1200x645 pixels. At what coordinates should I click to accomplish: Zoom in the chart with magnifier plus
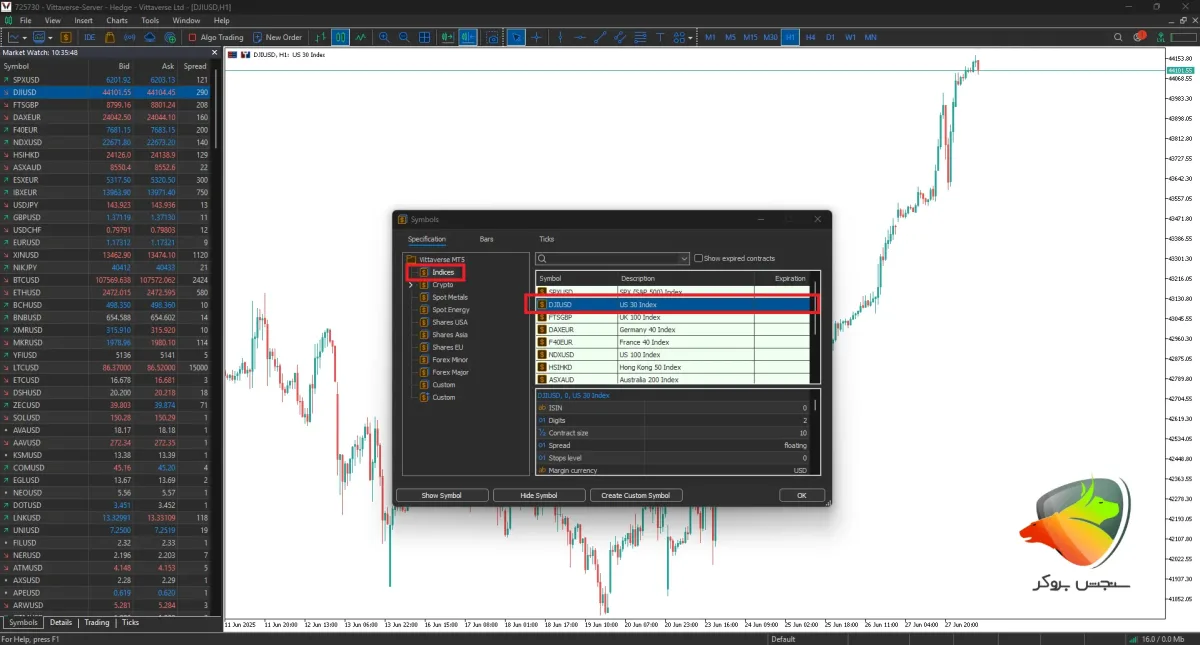coord(384,37)
